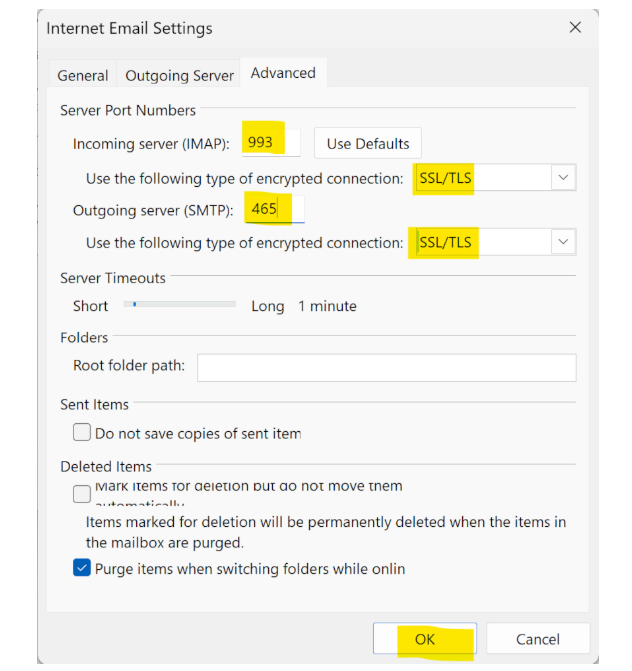Viewport: 632px width, 671px height.
Task: Open the Outgoing Server tab
Action: (179, 75)
